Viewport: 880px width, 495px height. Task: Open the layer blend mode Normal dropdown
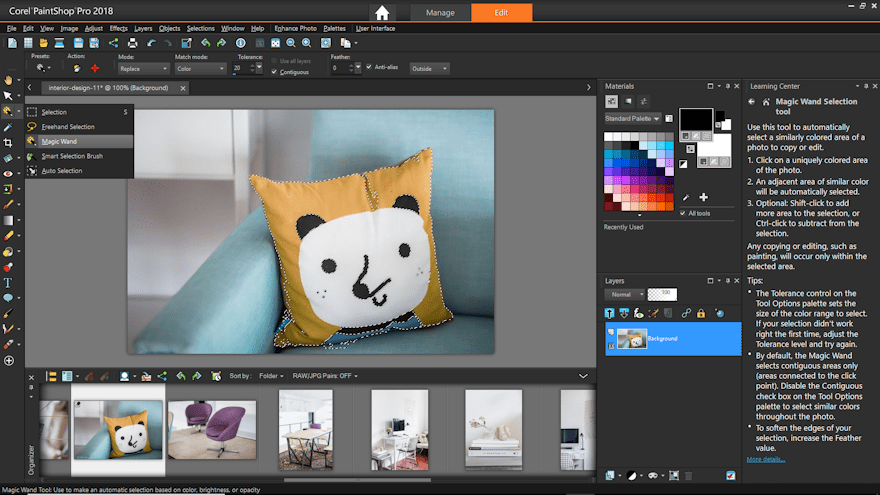[x=622, y=295]
